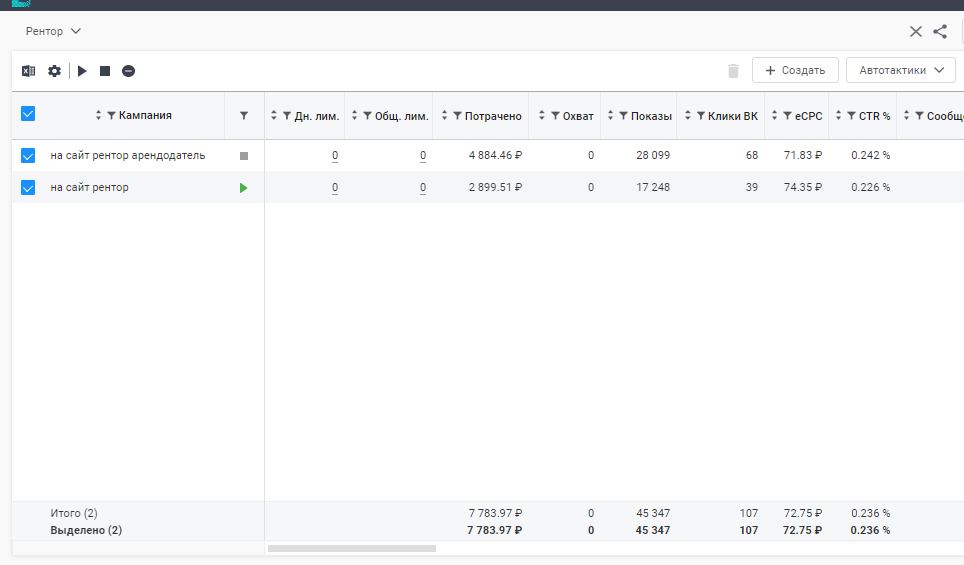Image resolution: width=964 pixels, height=565 pixels.
Task: Click the Выделено (2) label
Action: 86,530
